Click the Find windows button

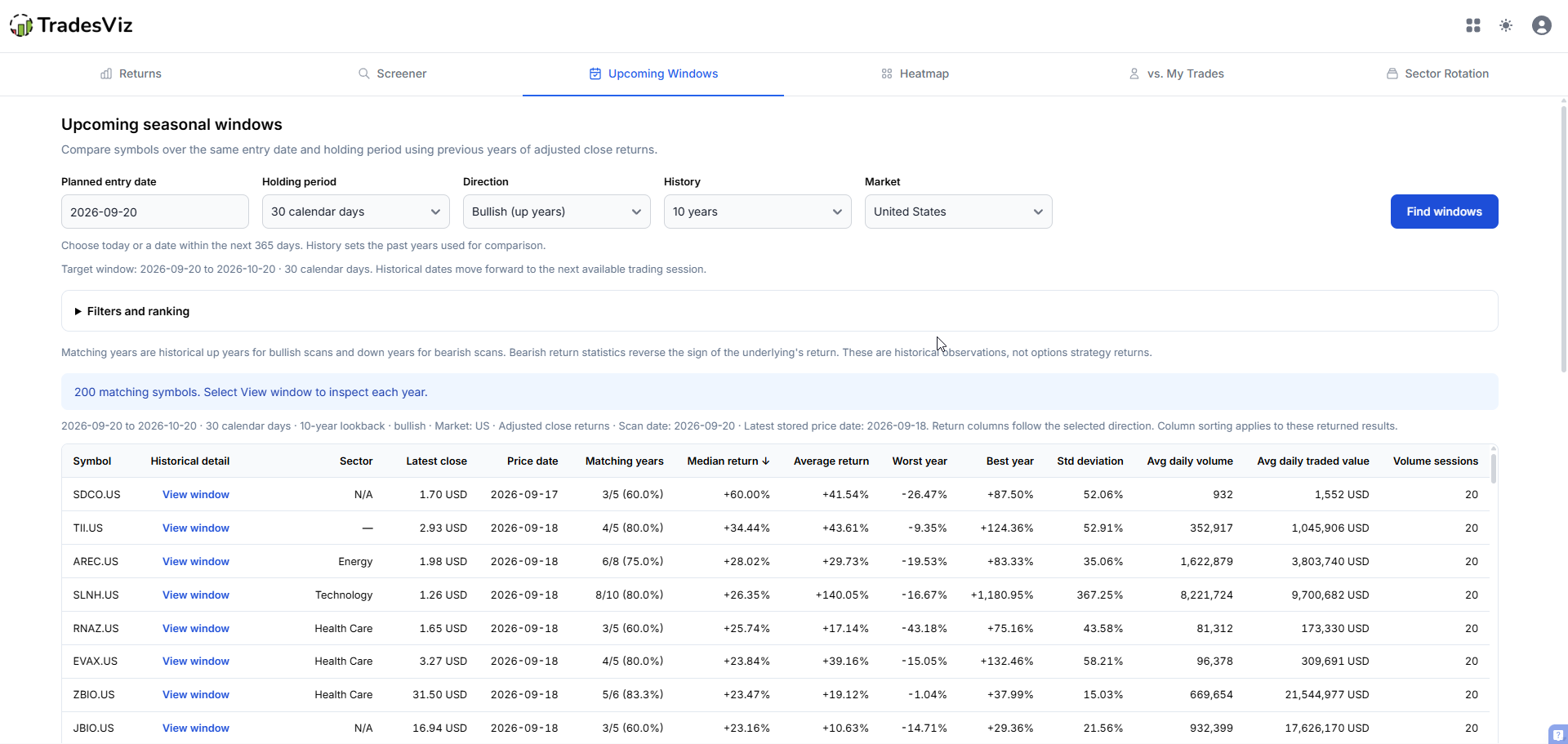[1445, 212]
